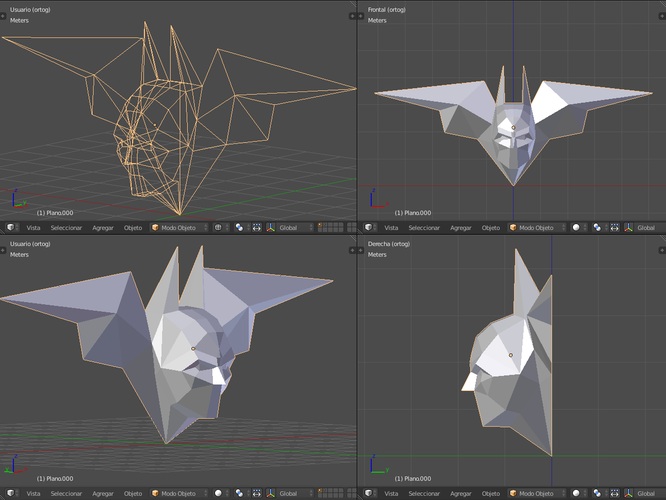Screen dimensions: 666x500
Task: Toggle first layer button in solid Usuario viewport
Action: tap(320, 491)
